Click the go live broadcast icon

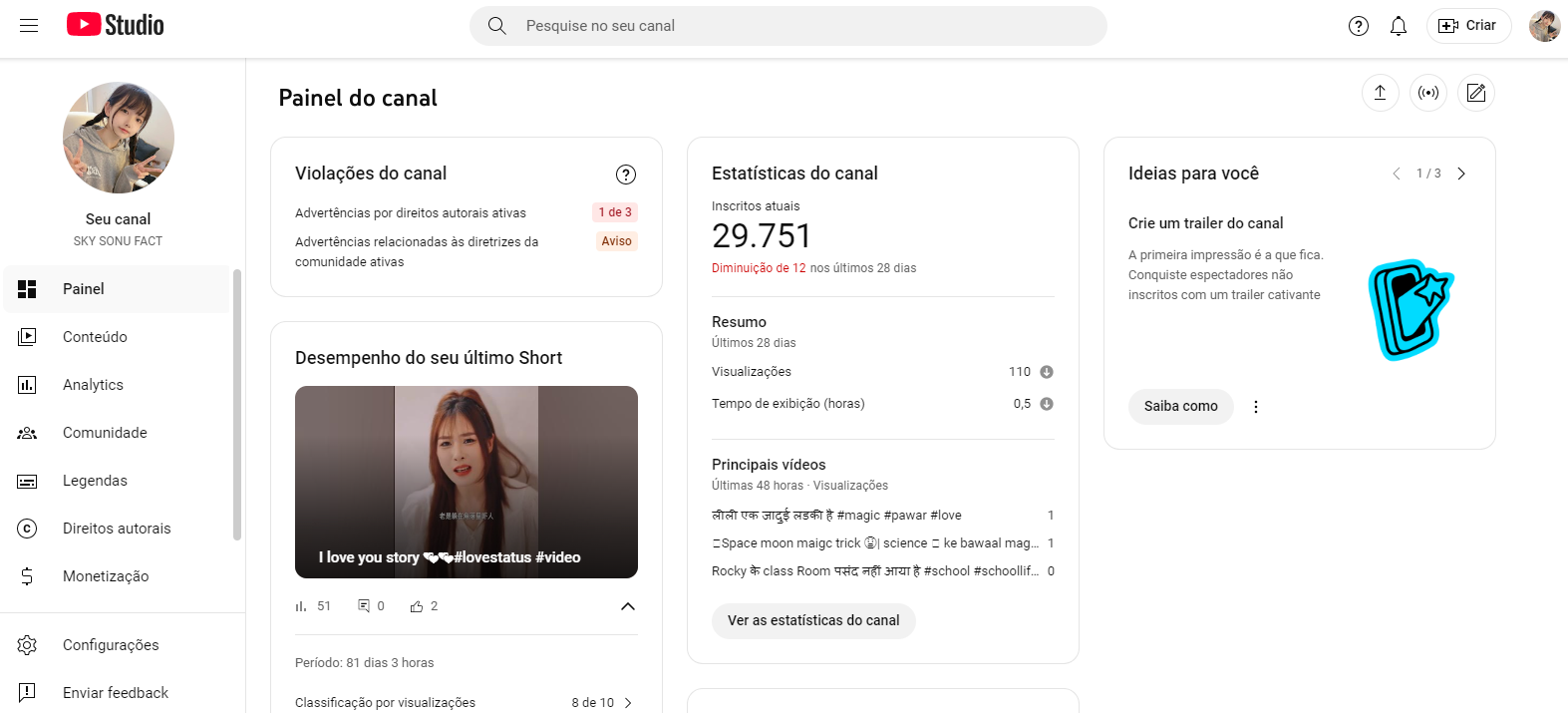coord(1427,93)
